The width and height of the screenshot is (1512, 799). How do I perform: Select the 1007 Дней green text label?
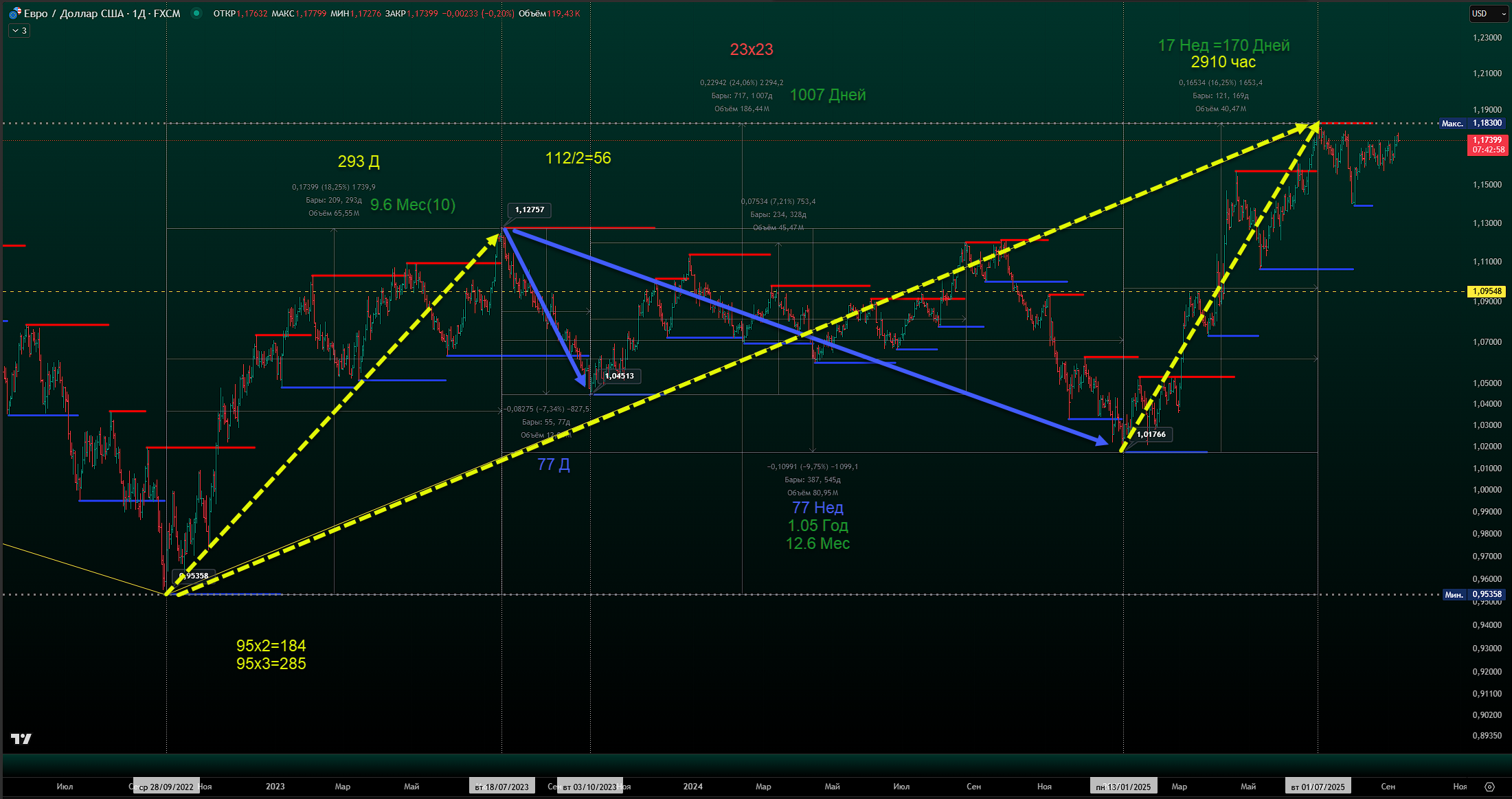click(x=827, y=95)
